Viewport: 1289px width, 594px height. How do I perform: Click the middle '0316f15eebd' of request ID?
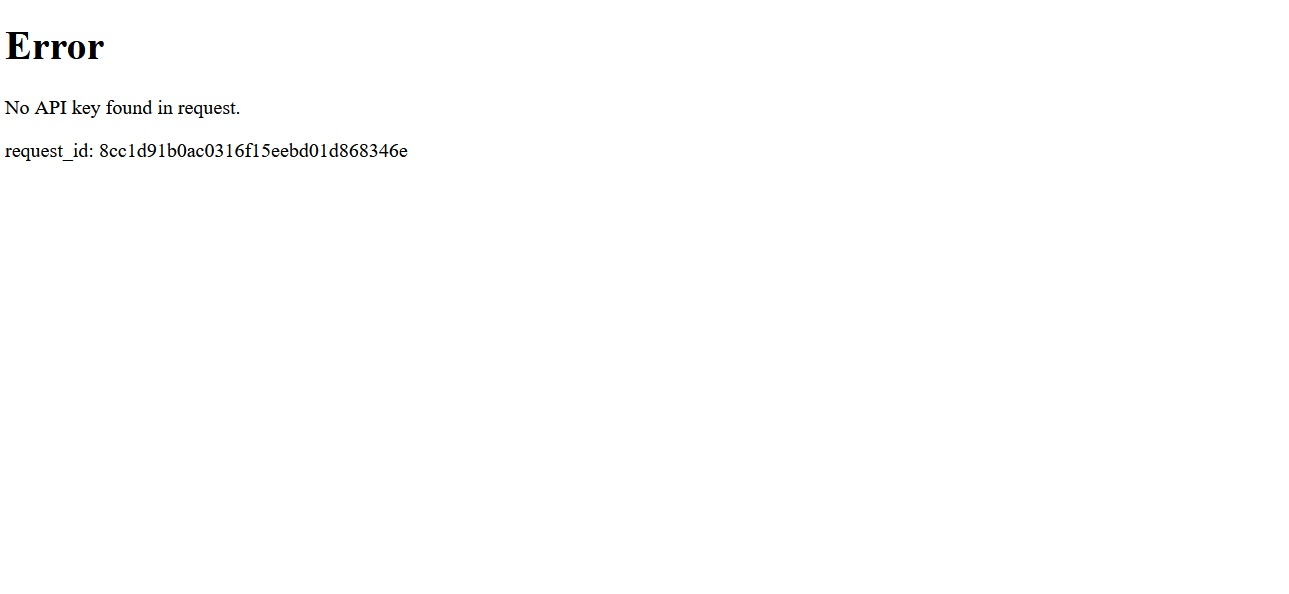(258, 151)
